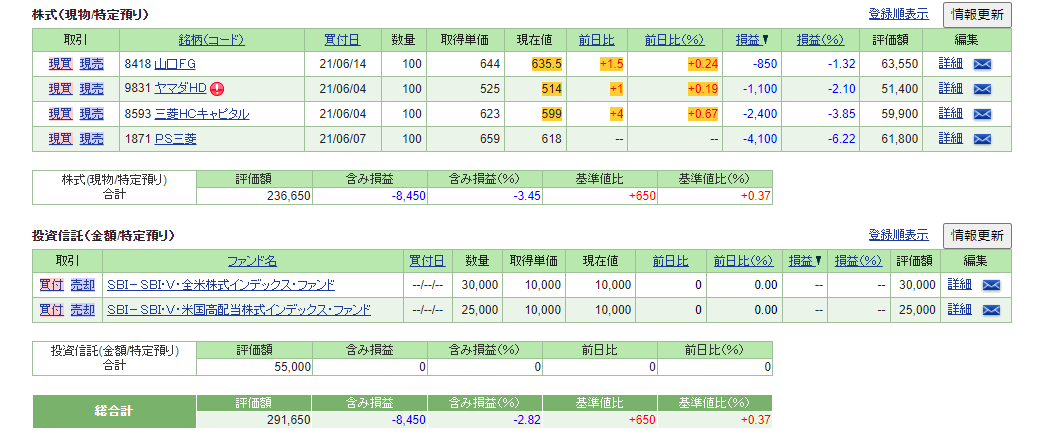Open the ヤマダHD stock page

[x=181, y=89]
